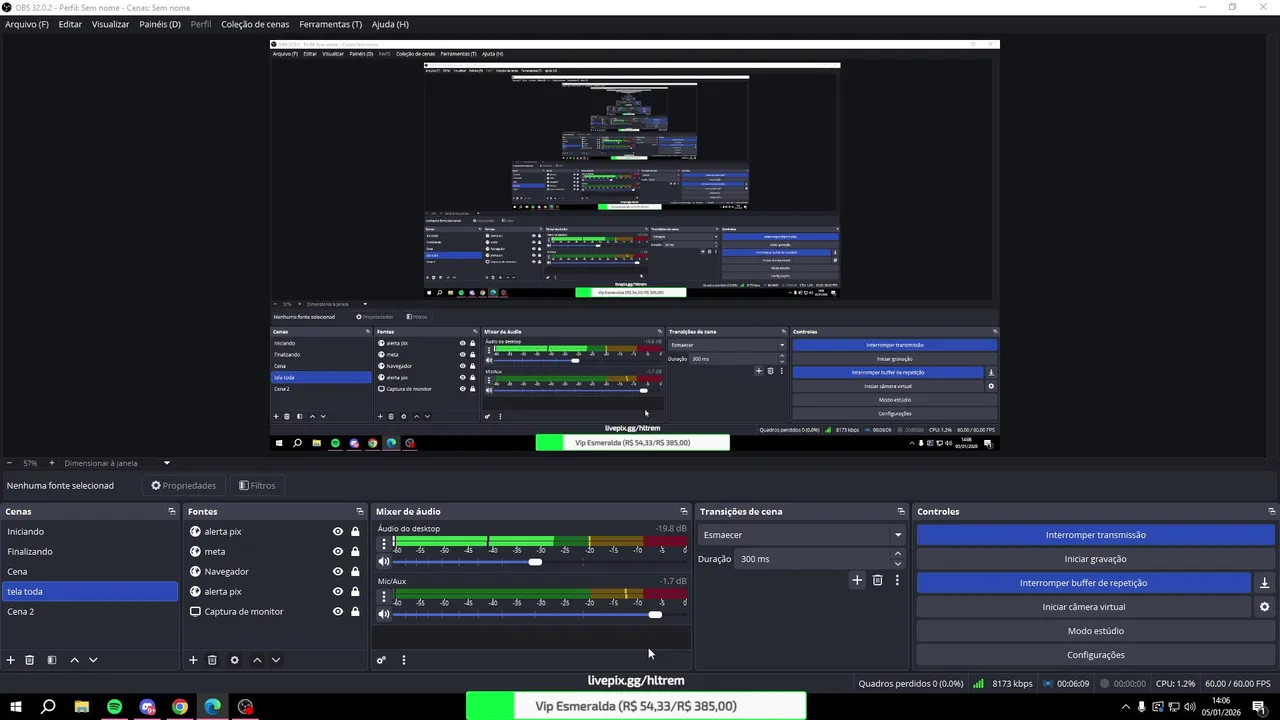
Task: Add a new scene in Cenas panel
Action: click(11, 660)
